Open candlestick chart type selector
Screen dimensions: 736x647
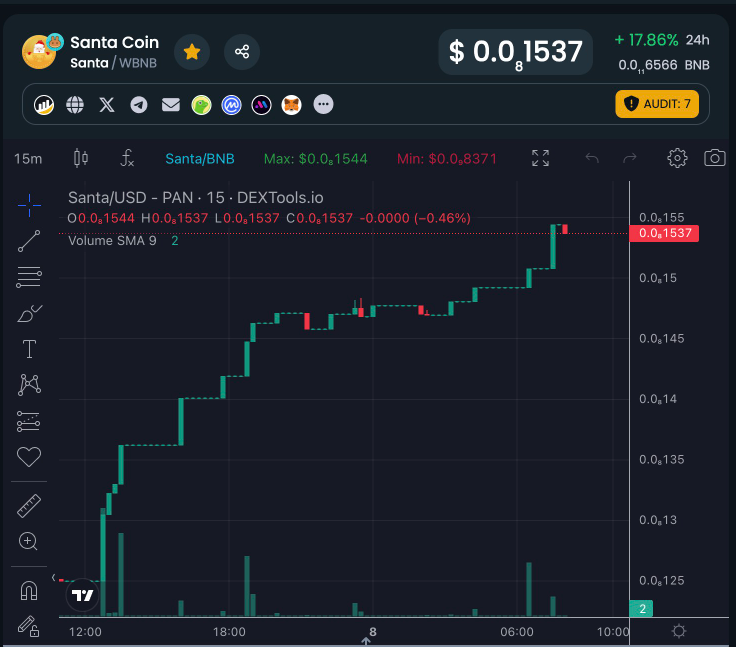81,158
